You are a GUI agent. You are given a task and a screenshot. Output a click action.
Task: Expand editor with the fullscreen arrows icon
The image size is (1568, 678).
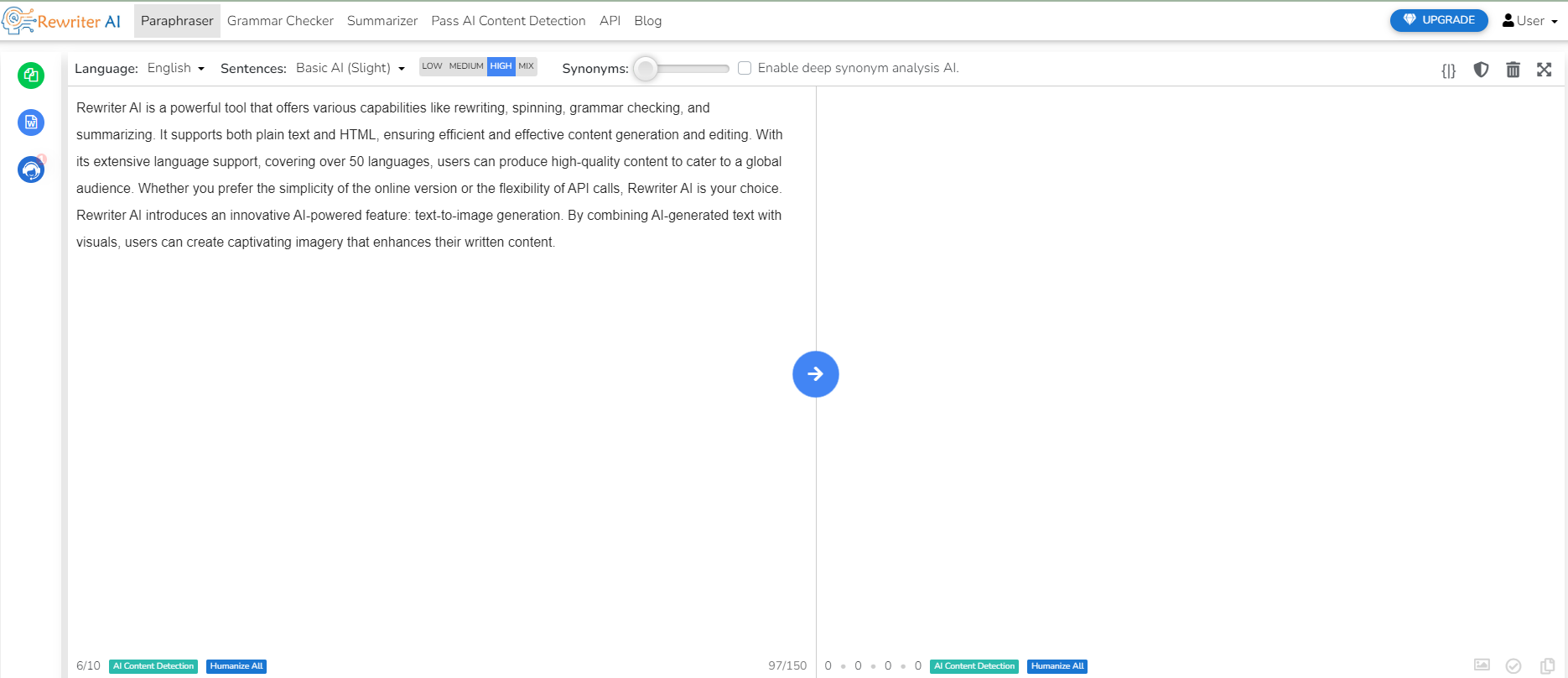click(x=1544, y=70)
